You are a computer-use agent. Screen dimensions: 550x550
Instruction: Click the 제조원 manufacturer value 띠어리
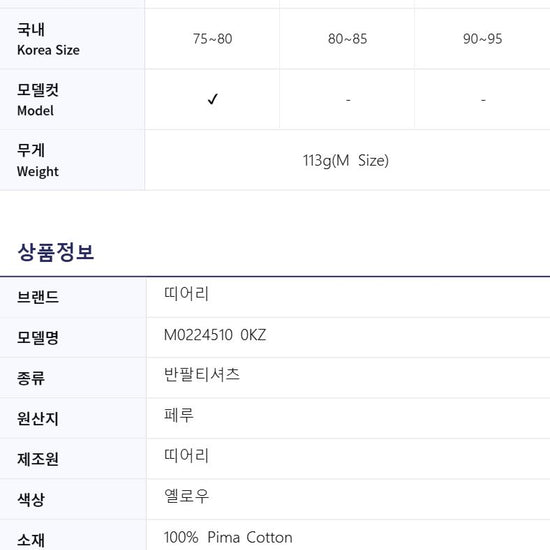point(186,456)
